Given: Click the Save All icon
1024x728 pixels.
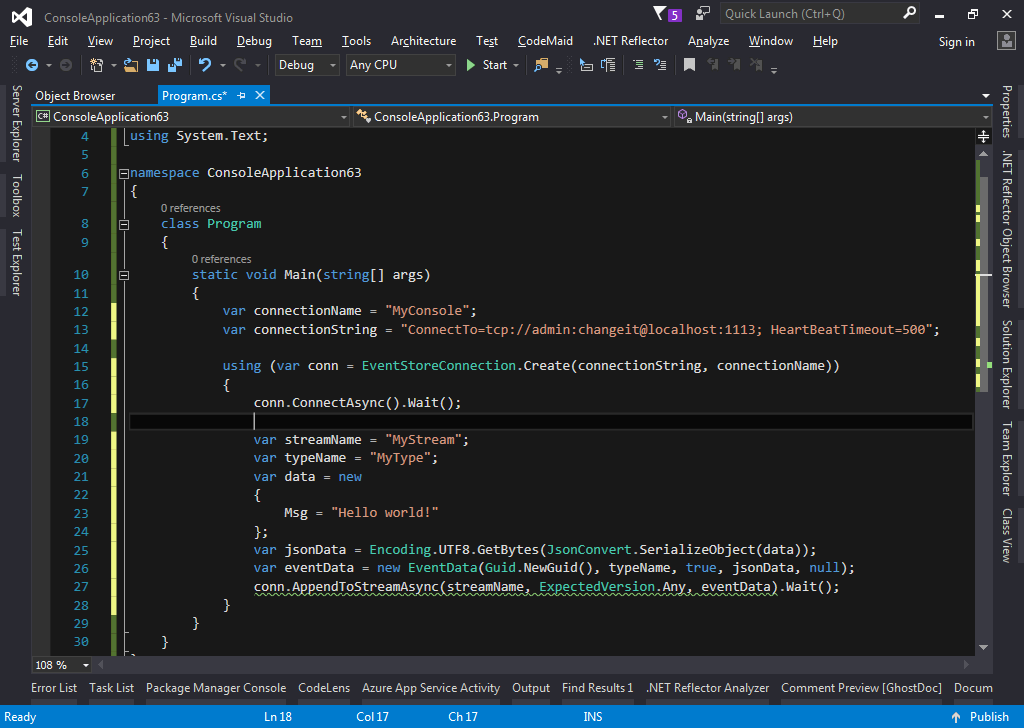Looking at the screenshot, I should (175, 65).
